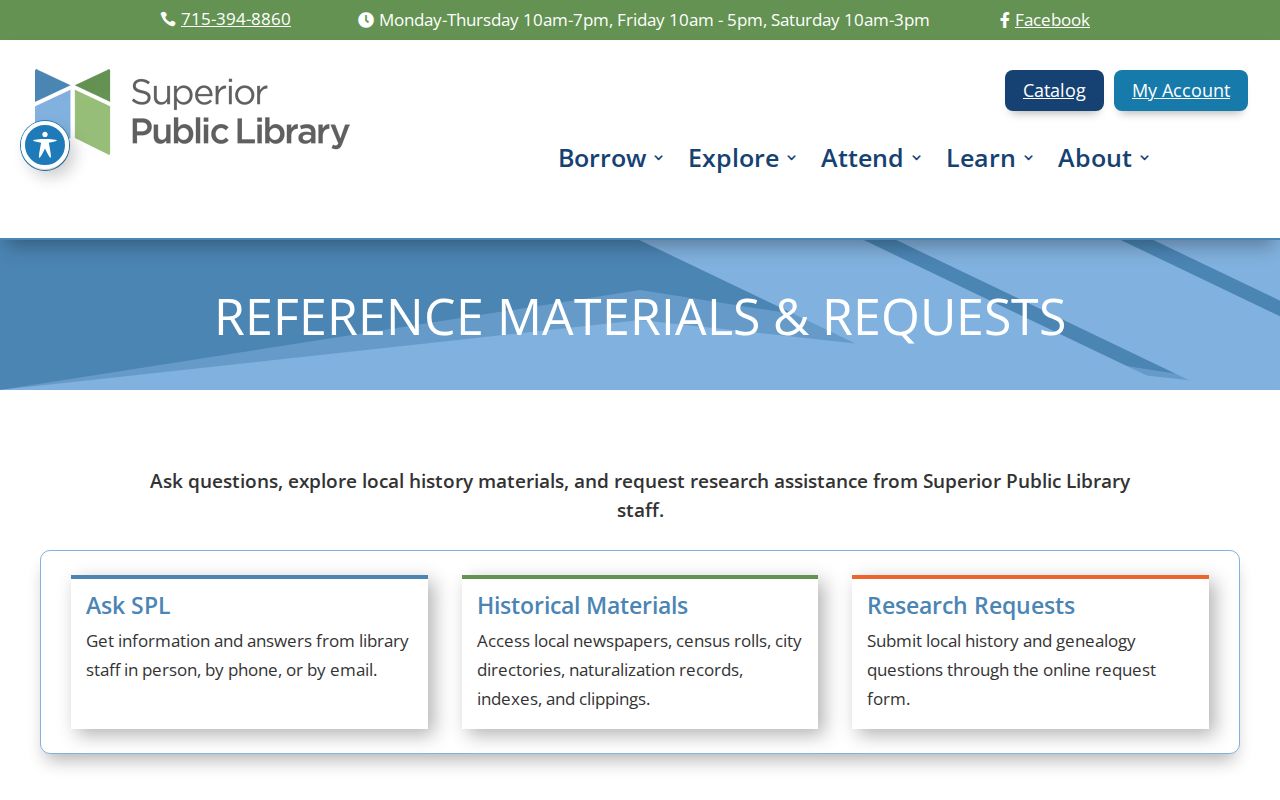Click the 'Ask questions, explore local history' intro text
The image size is (1280, 800).
pos(640,495)
